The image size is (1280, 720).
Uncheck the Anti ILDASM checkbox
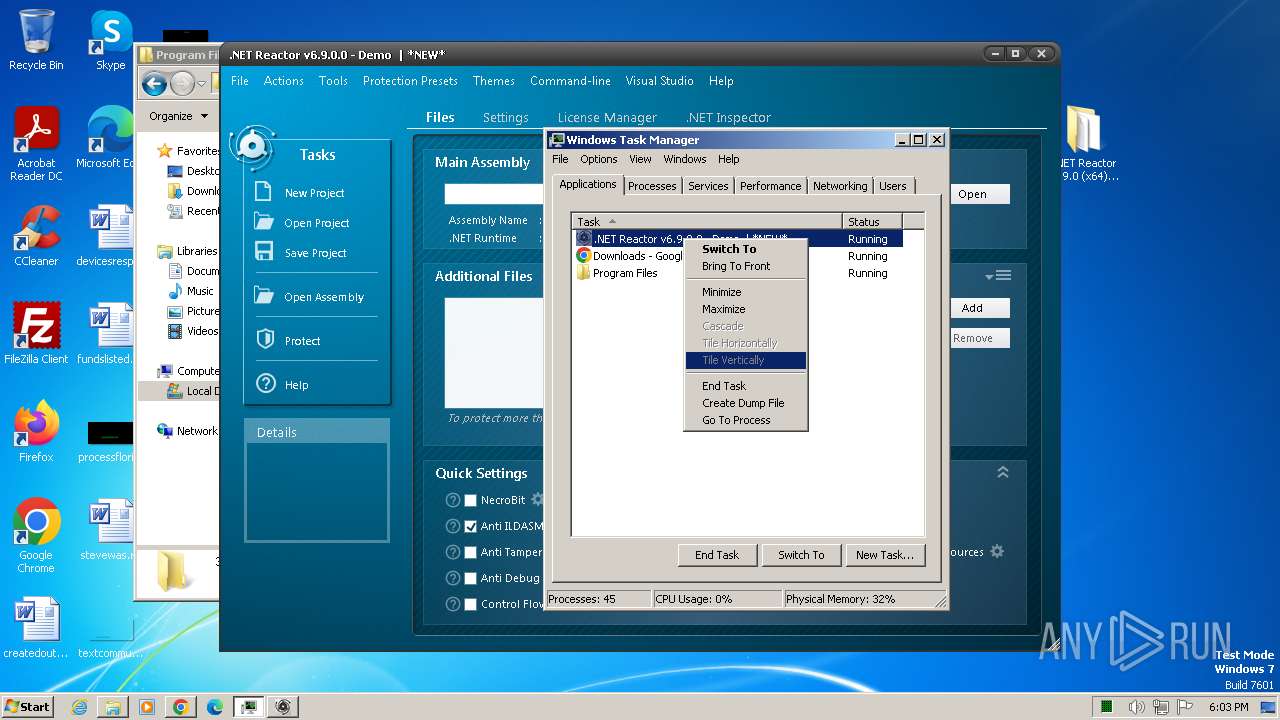470,526
